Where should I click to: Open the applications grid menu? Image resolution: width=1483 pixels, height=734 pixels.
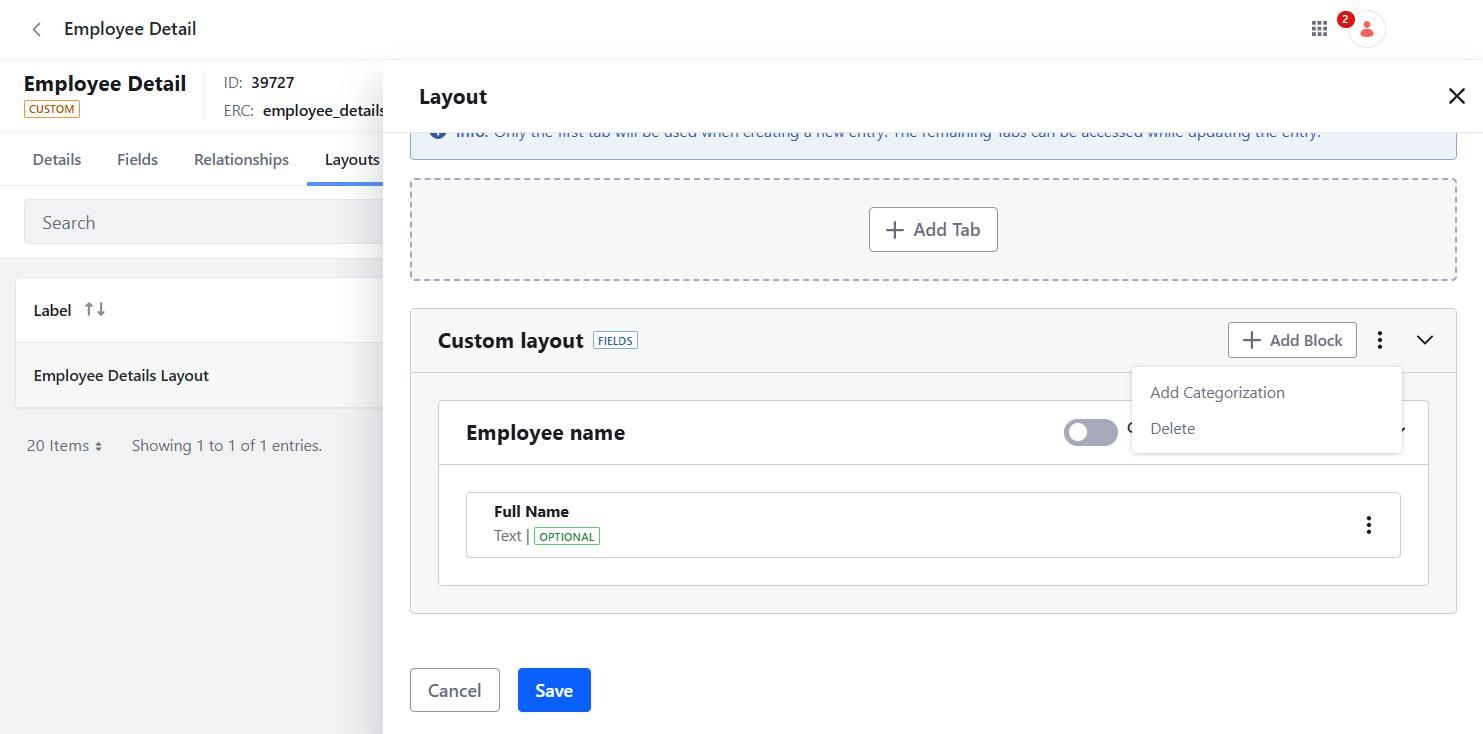[1319, 29]
